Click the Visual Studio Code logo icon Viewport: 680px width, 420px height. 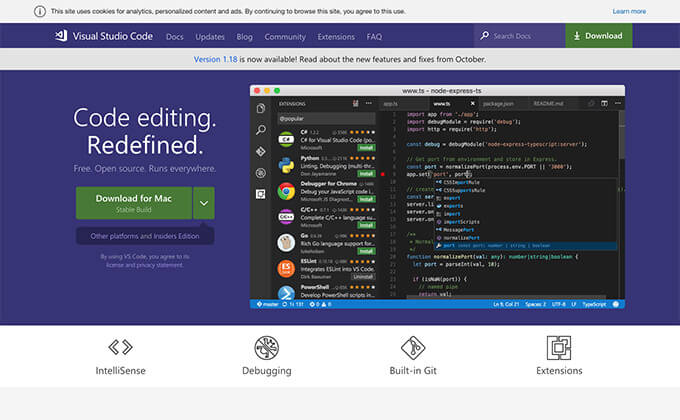tap(61, 36)
